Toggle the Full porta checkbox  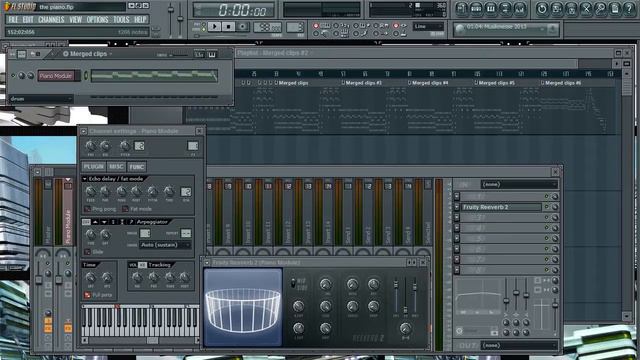[87, 295]
